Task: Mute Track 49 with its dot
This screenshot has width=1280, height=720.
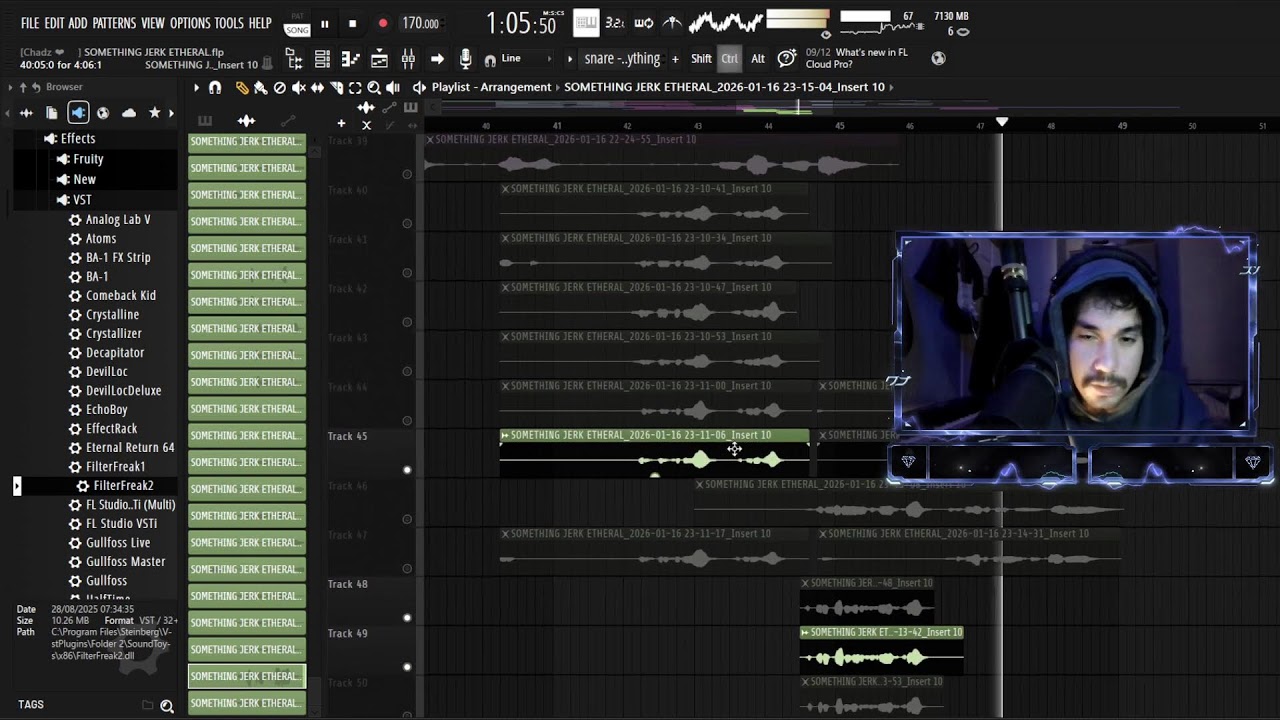Action: 407,667
